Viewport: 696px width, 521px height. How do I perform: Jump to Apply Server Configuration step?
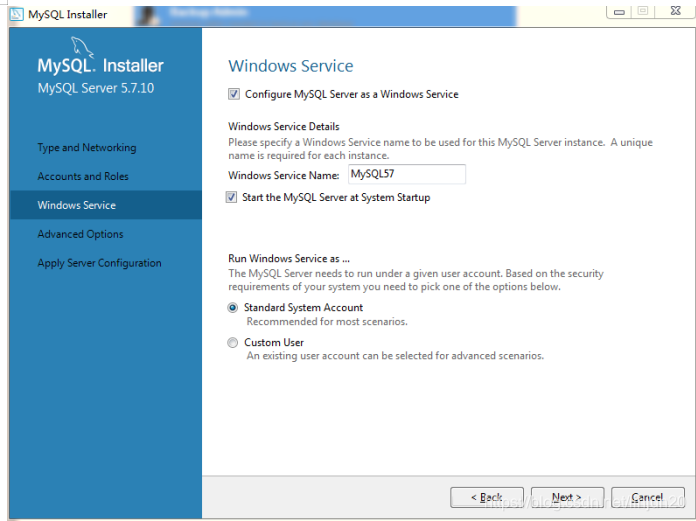99,263
